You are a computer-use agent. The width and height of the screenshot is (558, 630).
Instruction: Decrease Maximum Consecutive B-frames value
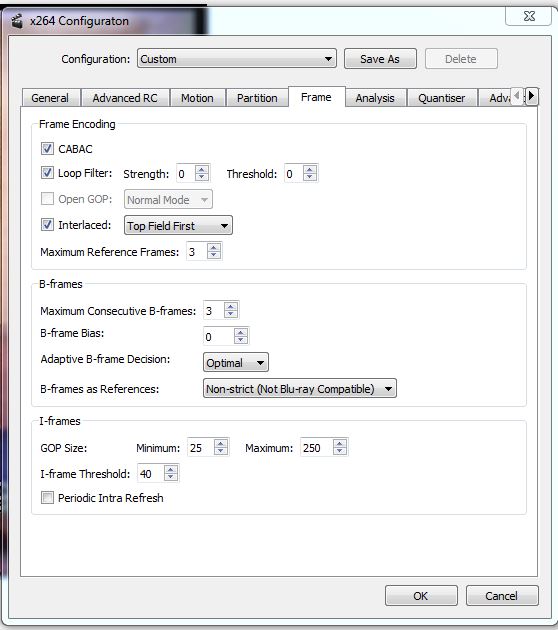(231, 314)
